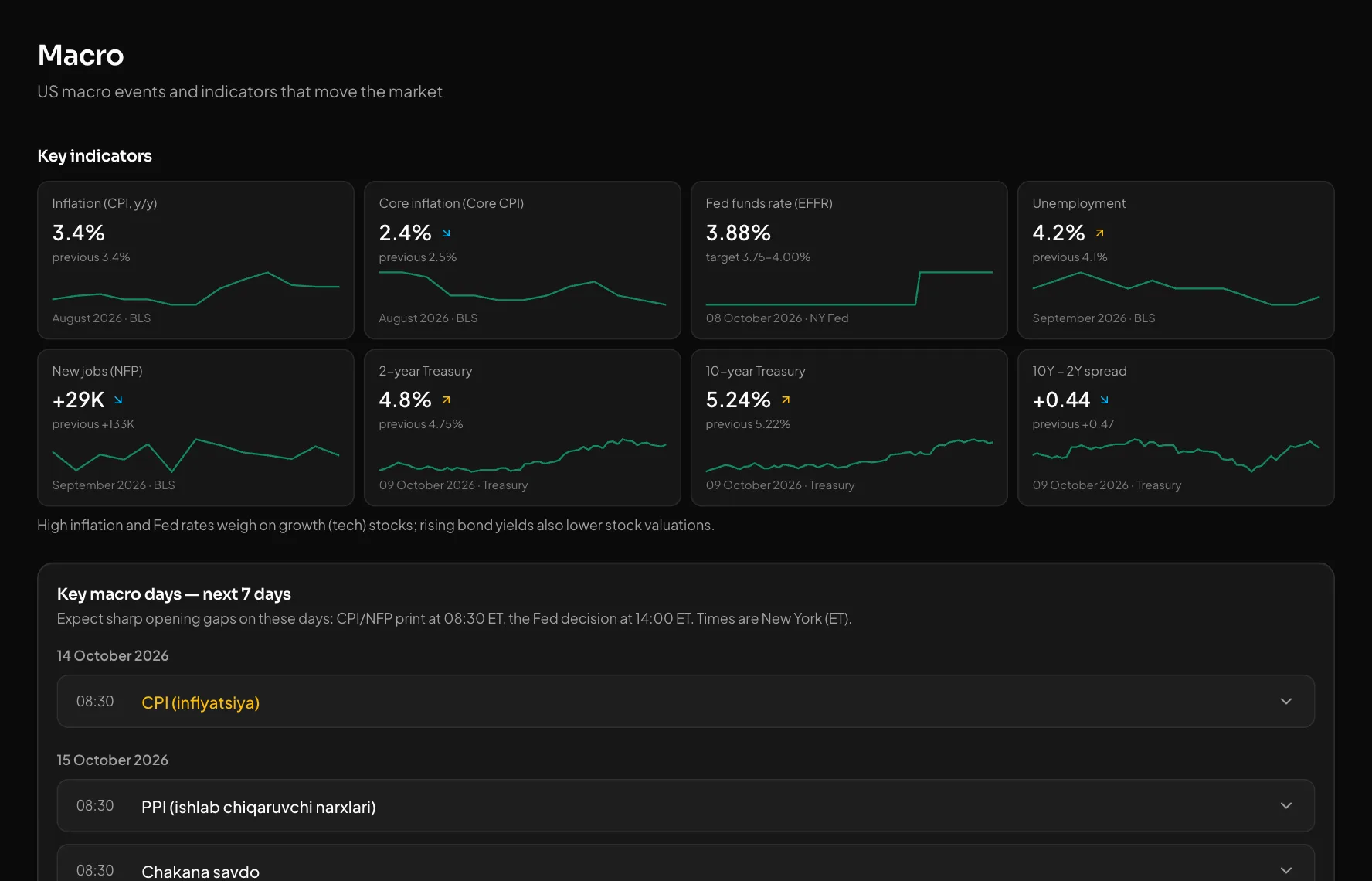Click the September 2026 · BLS source under Unemployment
The width and height of the screenshot is (1372, 881).
tap(1093, 318)
